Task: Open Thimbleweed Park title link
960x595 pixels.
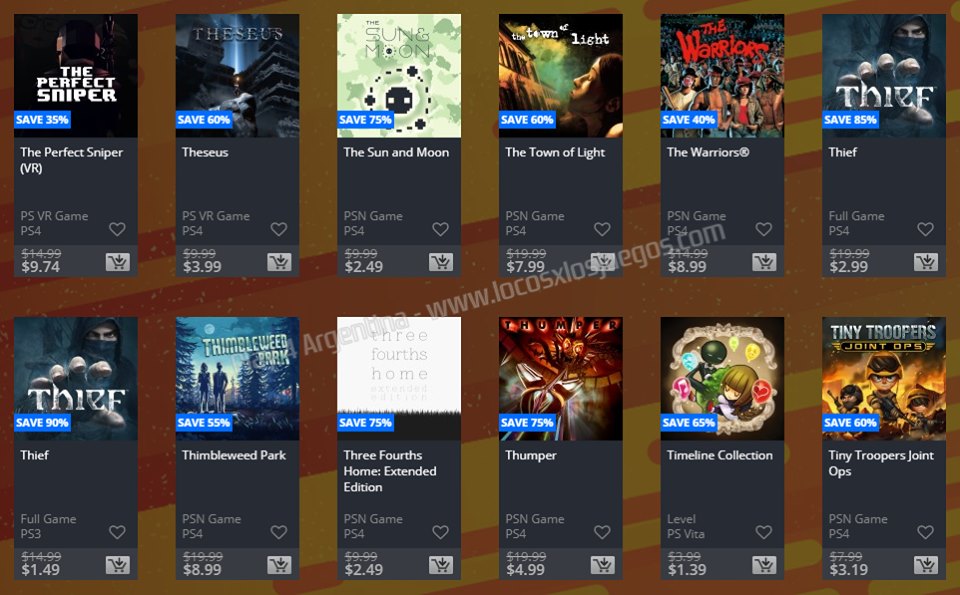Action: click(x=234, y=455)
